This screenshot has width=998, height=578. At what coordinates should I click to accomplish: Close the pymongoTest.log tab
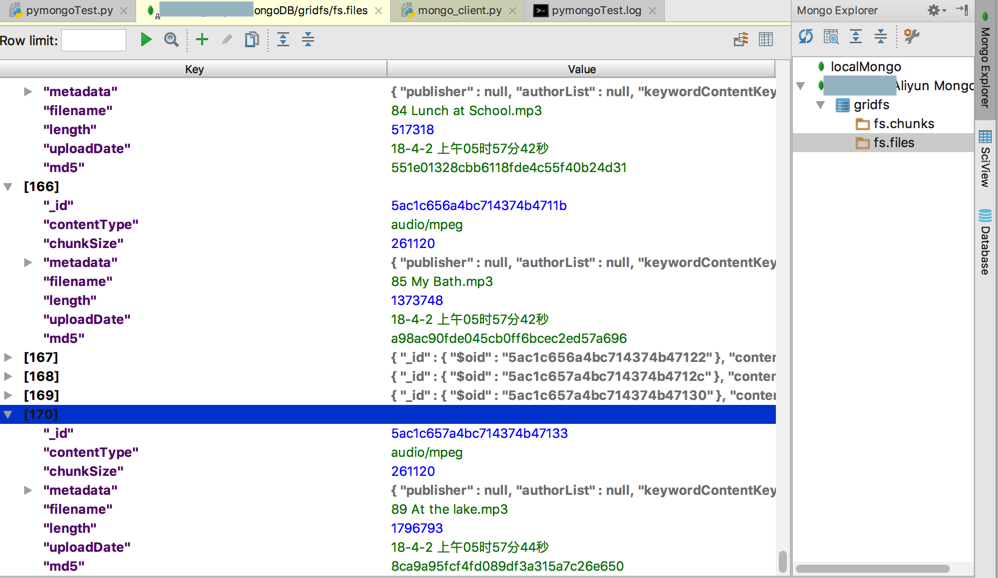click(x=652, y=11)
